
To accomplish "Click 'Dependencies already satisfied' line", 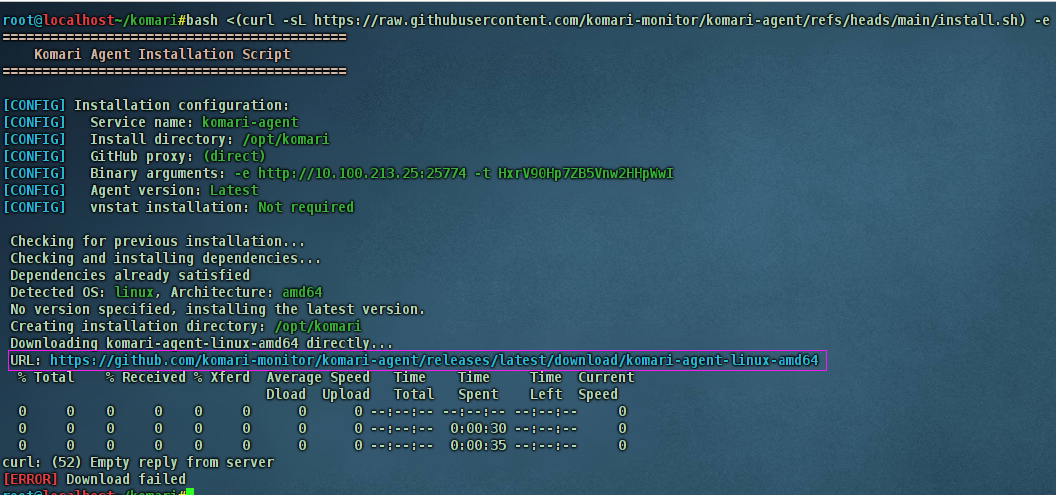I will [x=130, y=275].
